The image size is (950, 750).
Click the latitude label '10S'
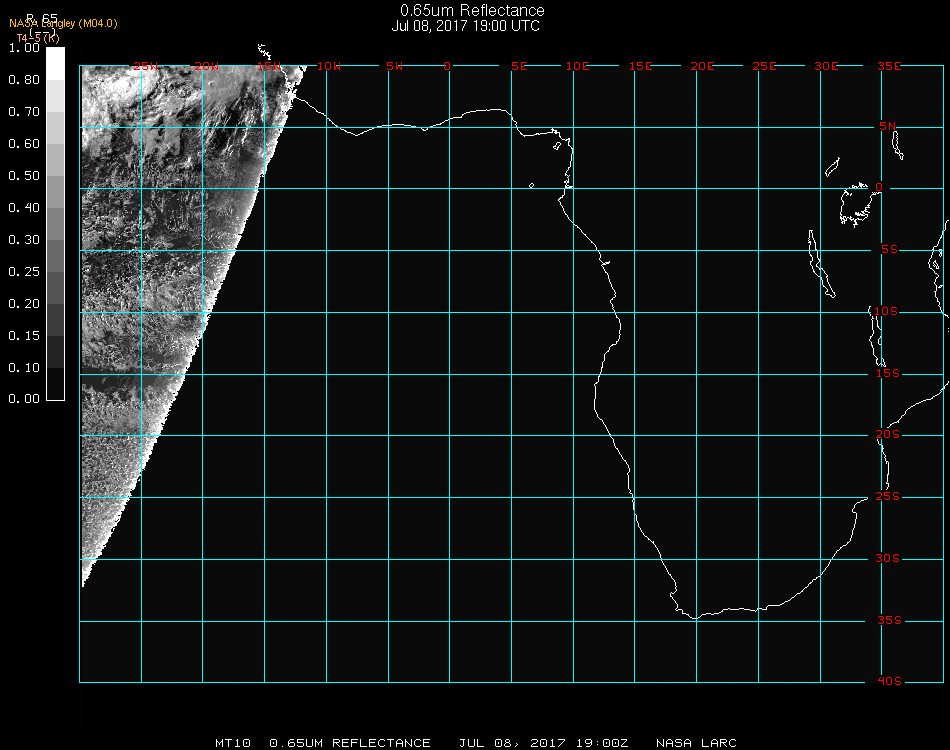tap(886, 312)
